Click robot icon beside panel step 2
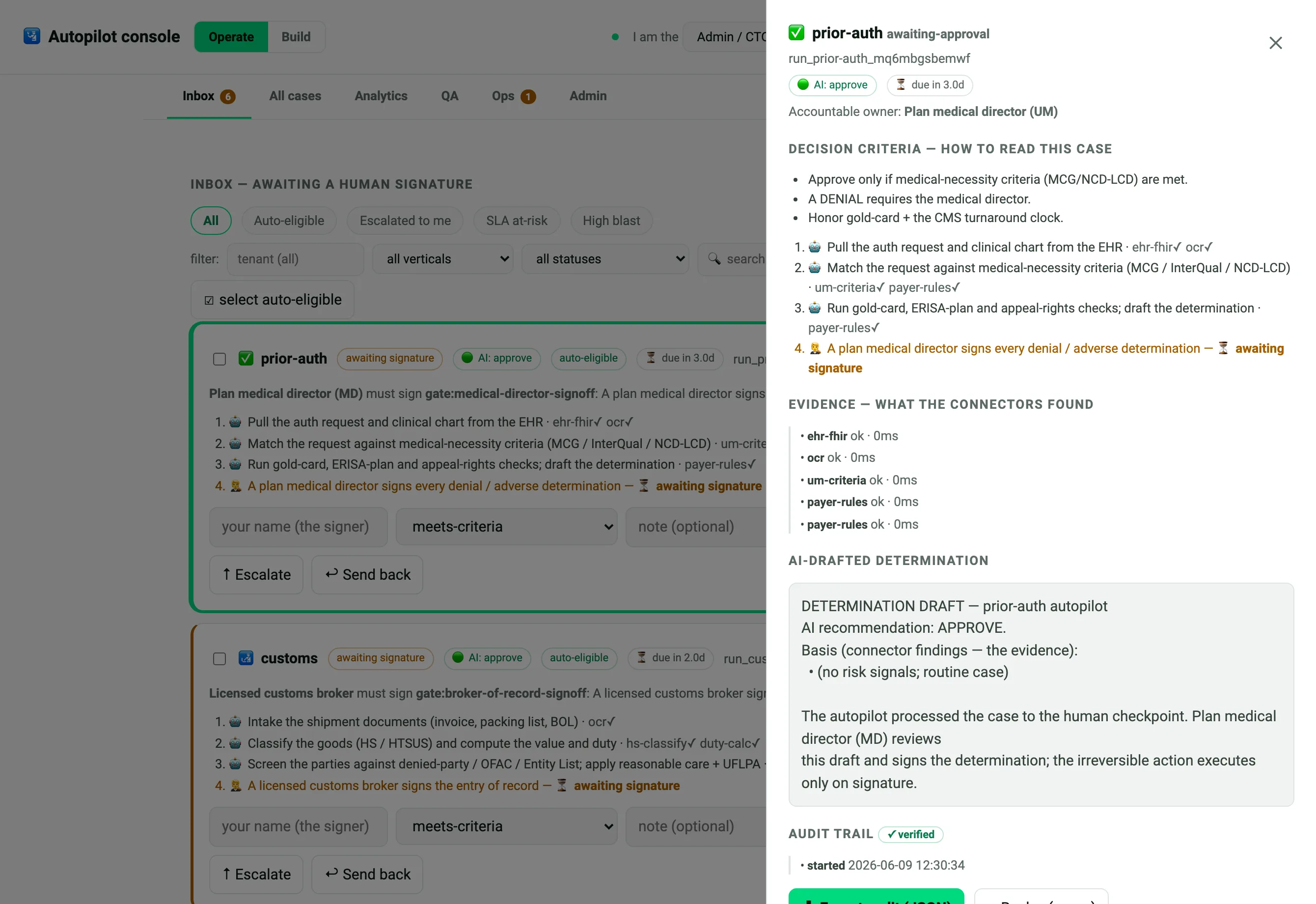Image resolution: width=1316 pixels, height=904 pixels. click(814, 268)
